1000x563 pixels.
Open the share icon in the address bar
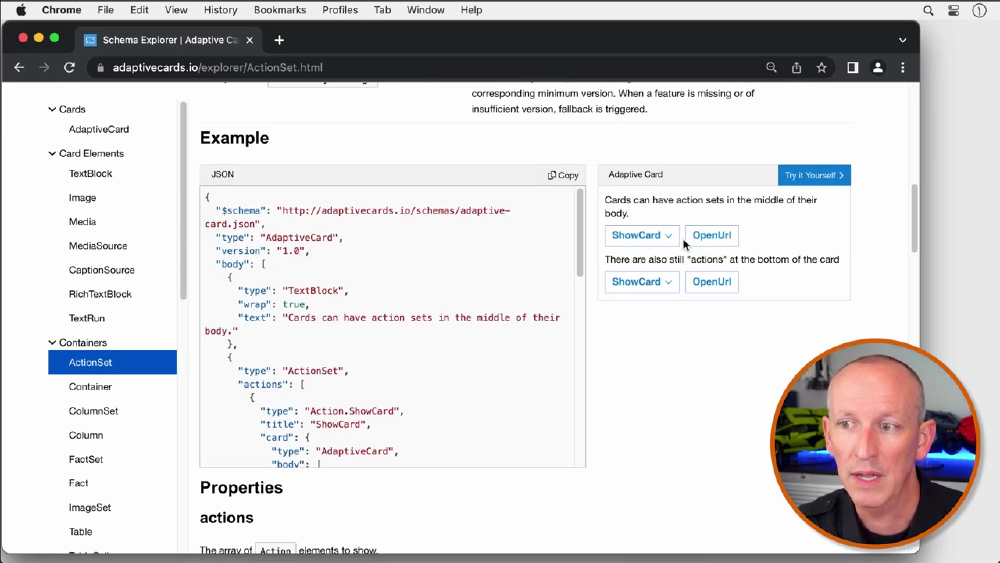pyautogui.click(x=796, y=68)
